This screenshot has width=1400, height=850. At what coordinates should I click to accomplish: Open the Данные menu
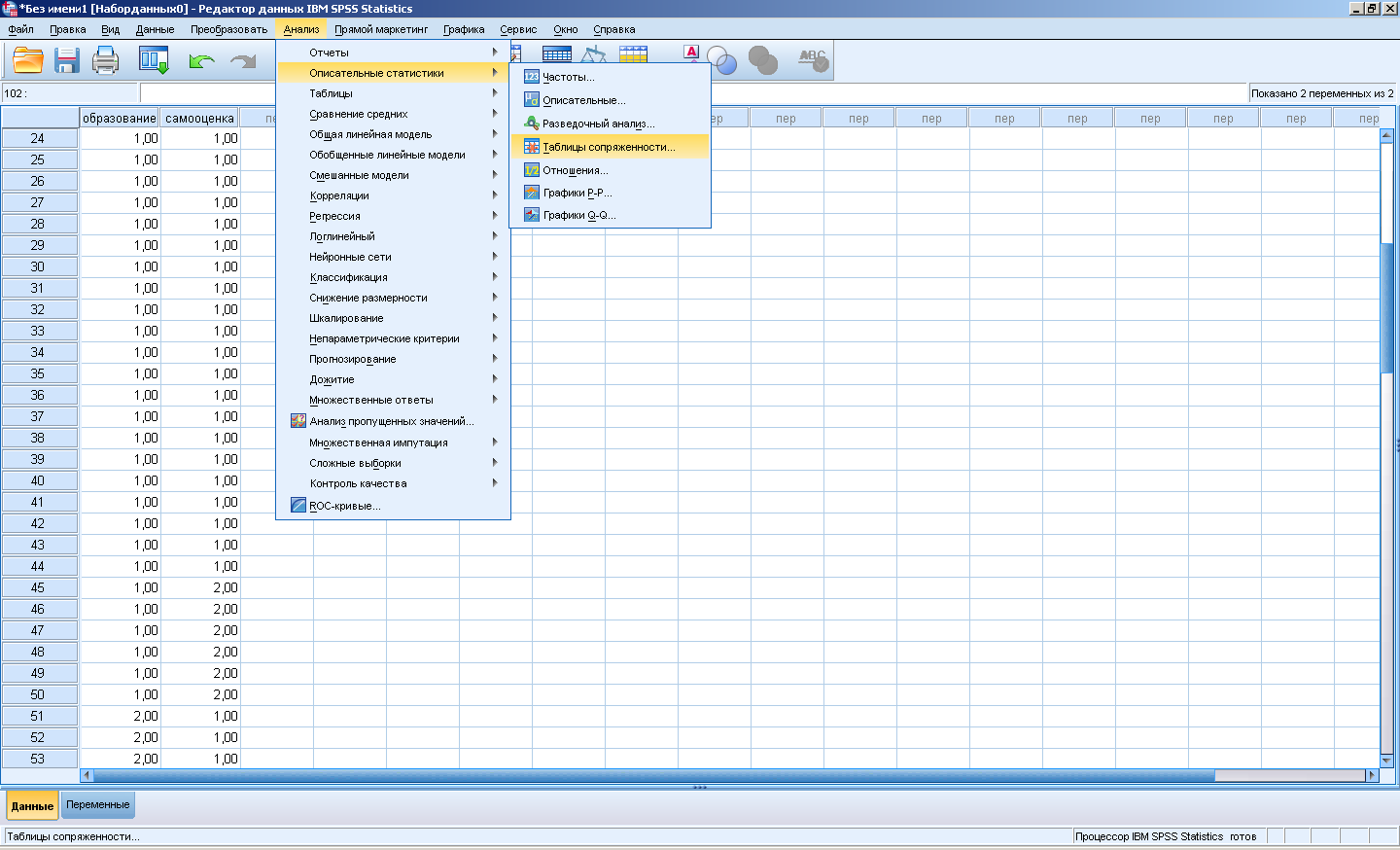pos(155,29)
